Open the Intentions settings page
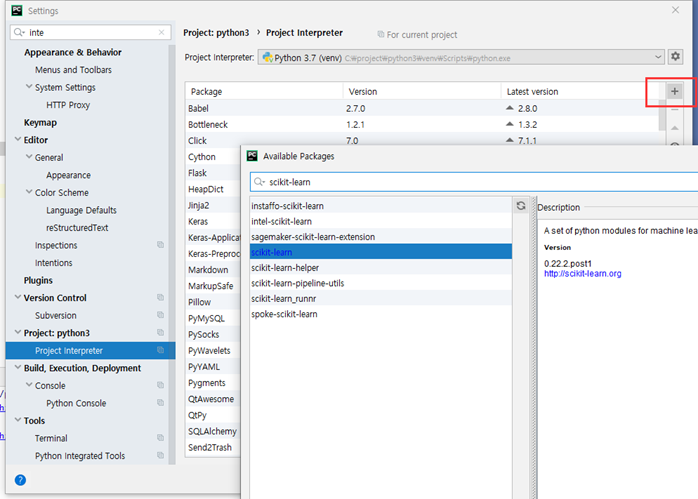This screenshot has height=499, width=698. (53, 263)
